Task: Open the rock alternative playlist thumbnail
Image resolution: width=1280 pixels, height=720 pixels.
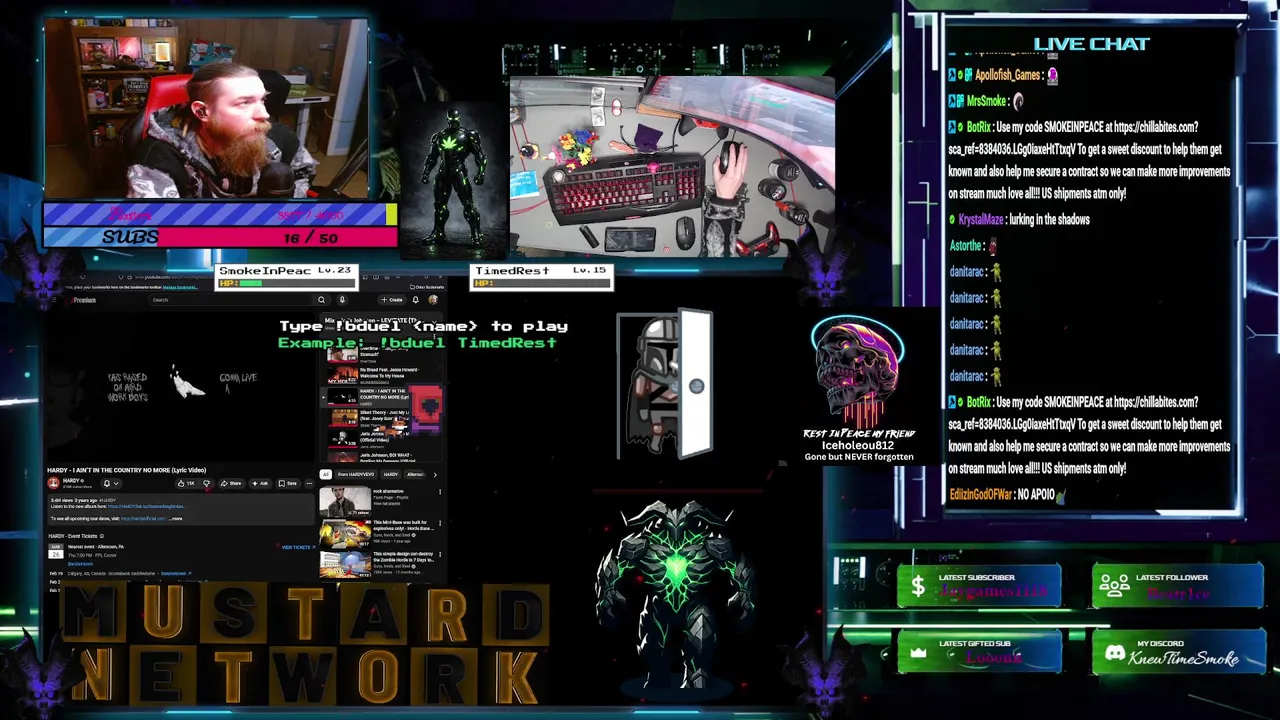Action: (x=345, y=502)
